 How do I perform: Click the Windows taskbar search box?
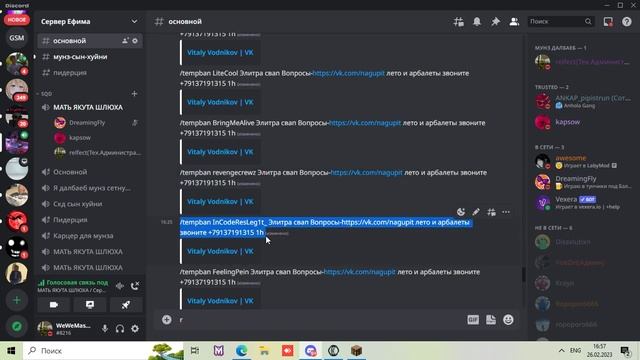tap(103, 351)
